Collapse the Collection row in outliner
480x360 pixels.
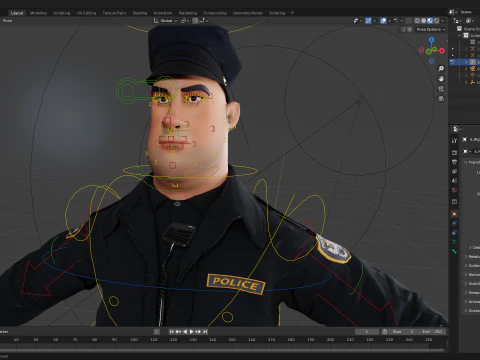tap(460, 35)
